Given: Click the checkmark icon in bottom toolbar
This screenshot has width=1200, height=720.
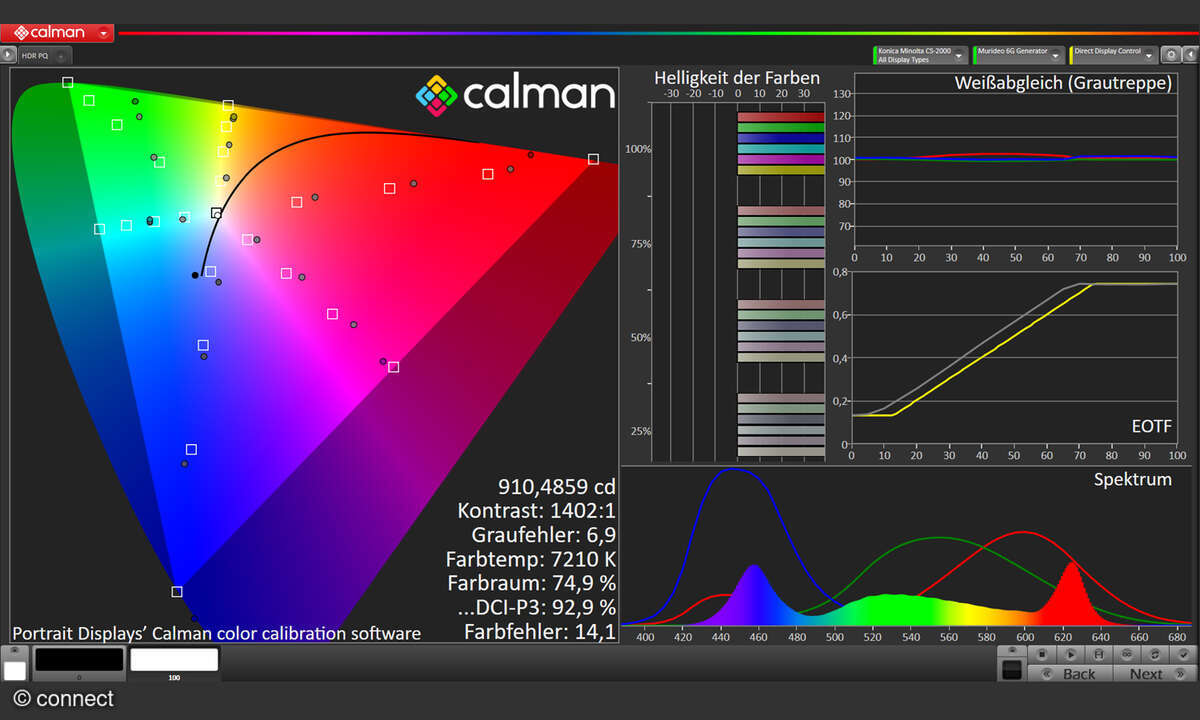Looking at the screenshot, I should 1182,654.
